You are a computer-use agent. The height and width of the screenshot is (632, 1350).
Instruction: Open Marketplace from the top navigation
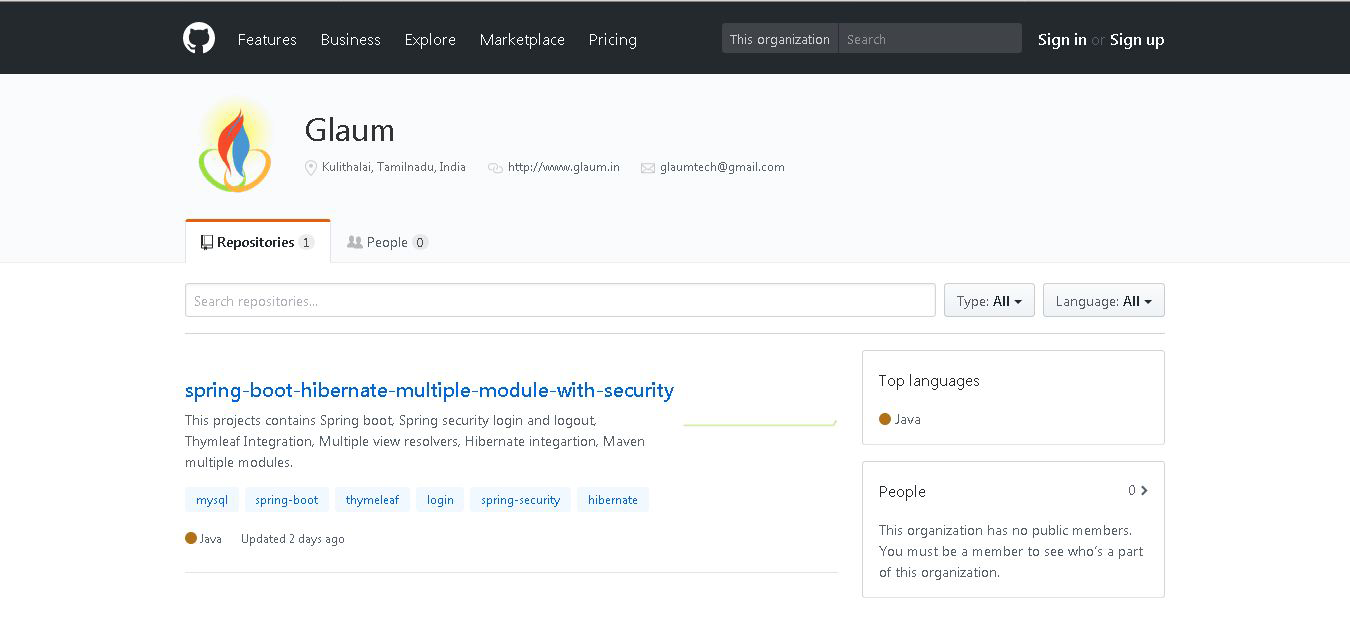click(x=522, y=40)
